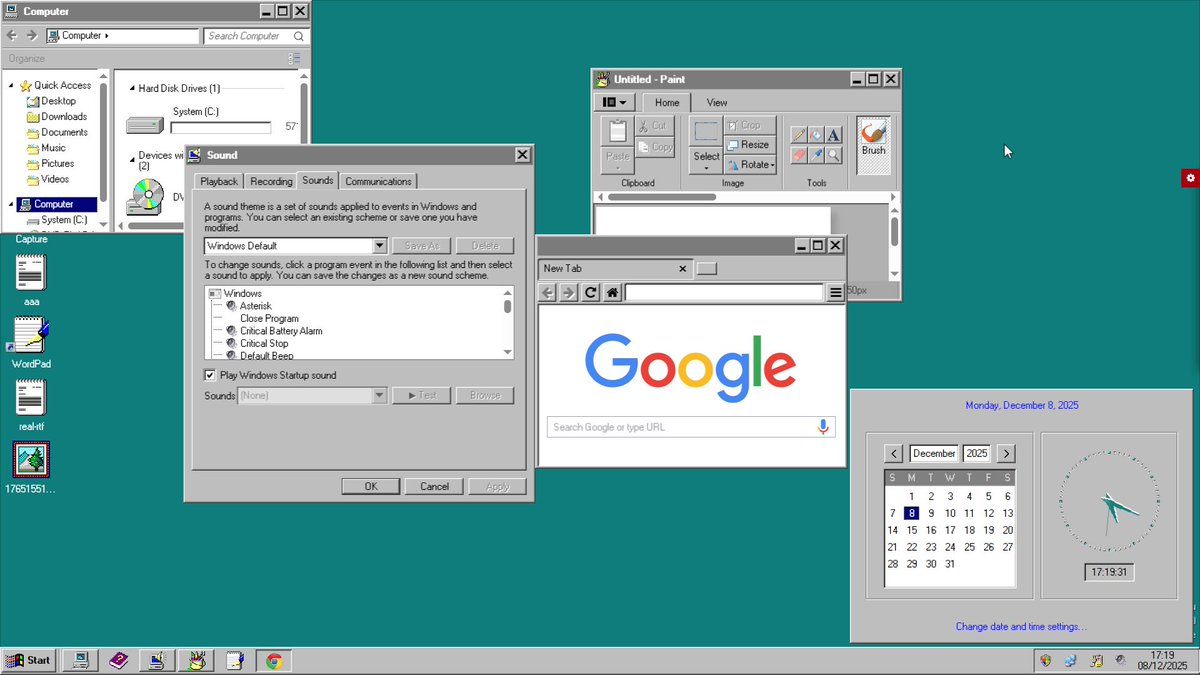Screen dimensions: 1200x675
Task: Click the Brush tool in Paint
Action: pos(873,145)
